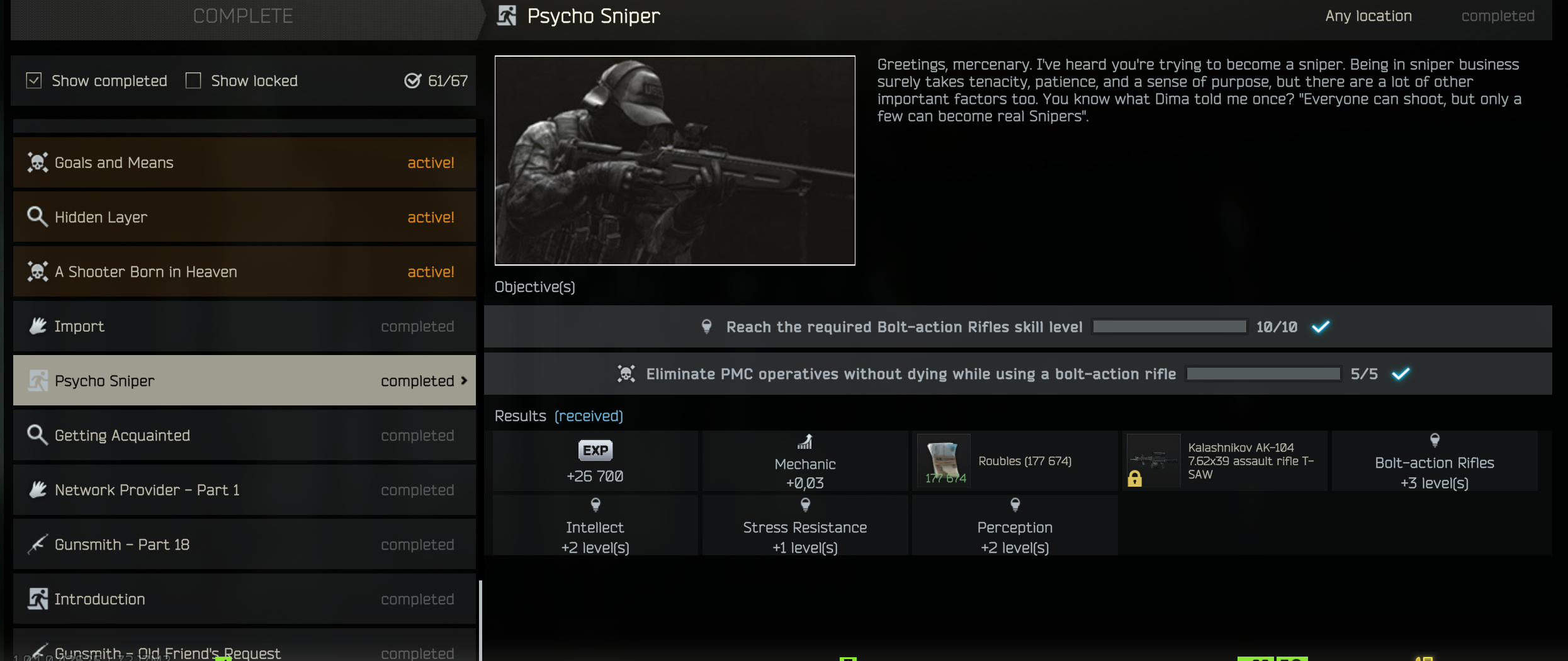Click the Roubles (177 674) reward text
The image size is (1568, 661).
1024,461
